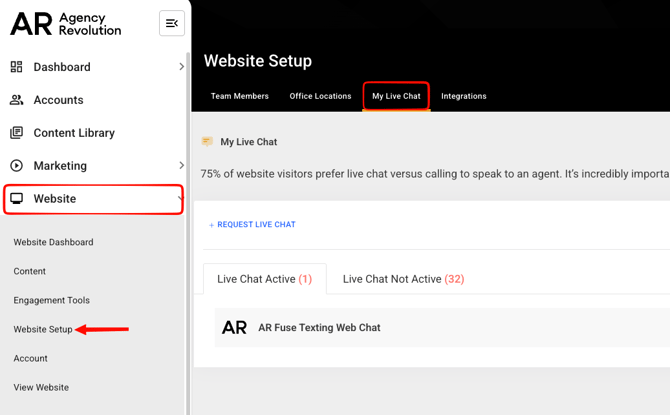Open the AR Fuse Texting Web Chat row
The width and height of the screenshot is (670, 415).
pos(319,328)
